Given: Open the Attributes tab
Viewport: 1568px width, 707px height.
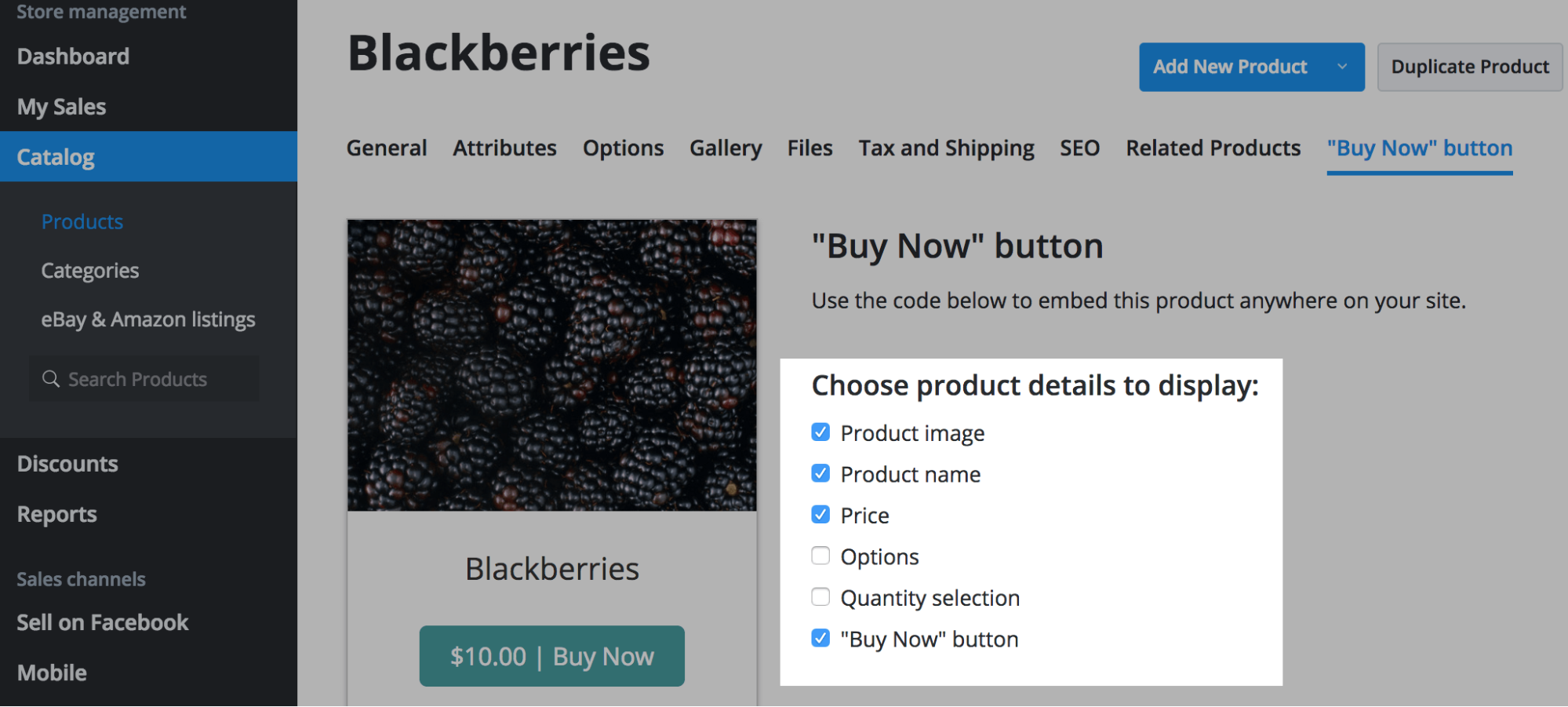Looking at the screenshot, I should coord(504,148).
